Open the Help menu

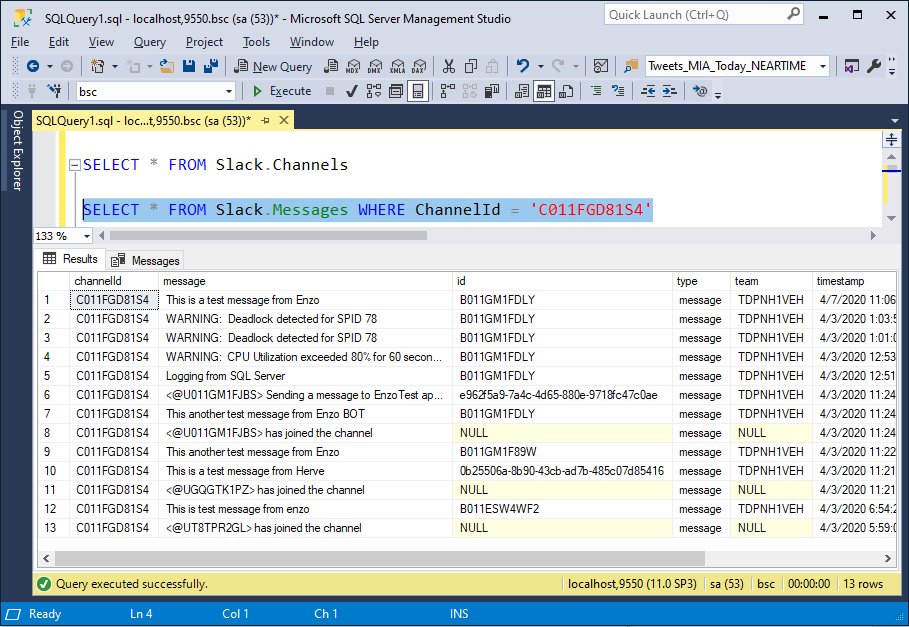tap(366, 42)
